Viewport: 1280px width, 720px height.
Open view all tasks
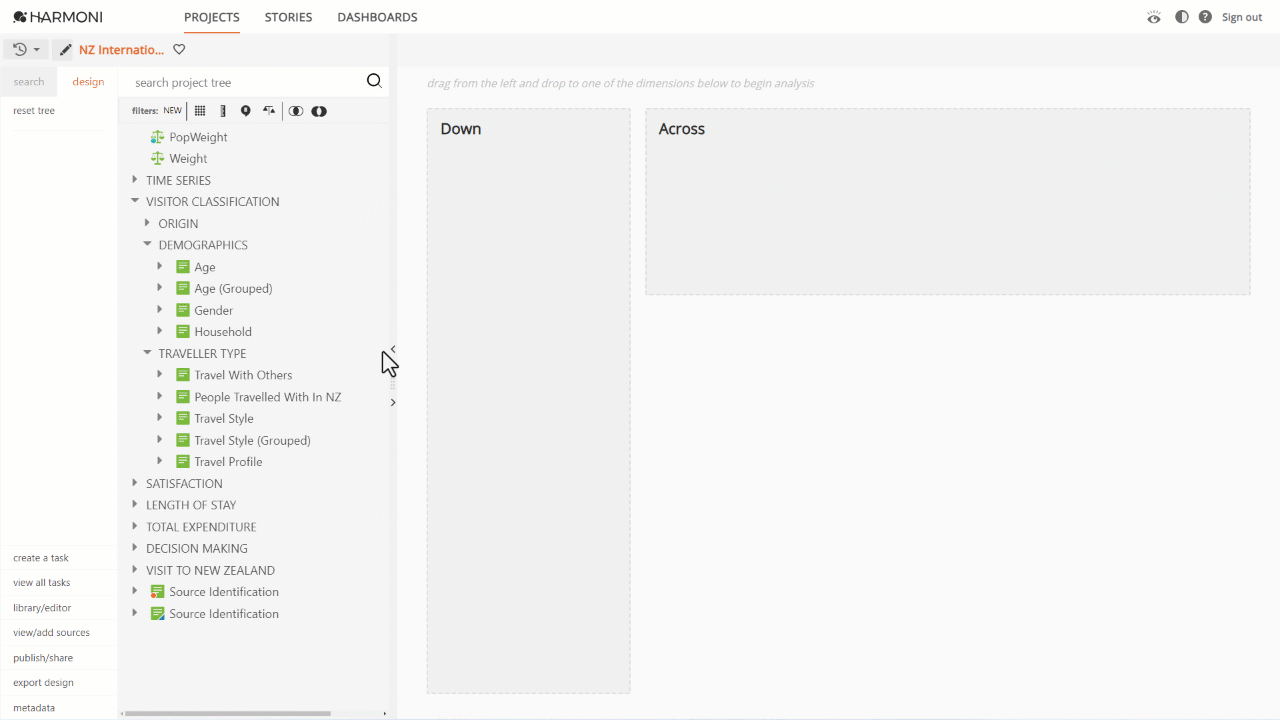point(42,583)
